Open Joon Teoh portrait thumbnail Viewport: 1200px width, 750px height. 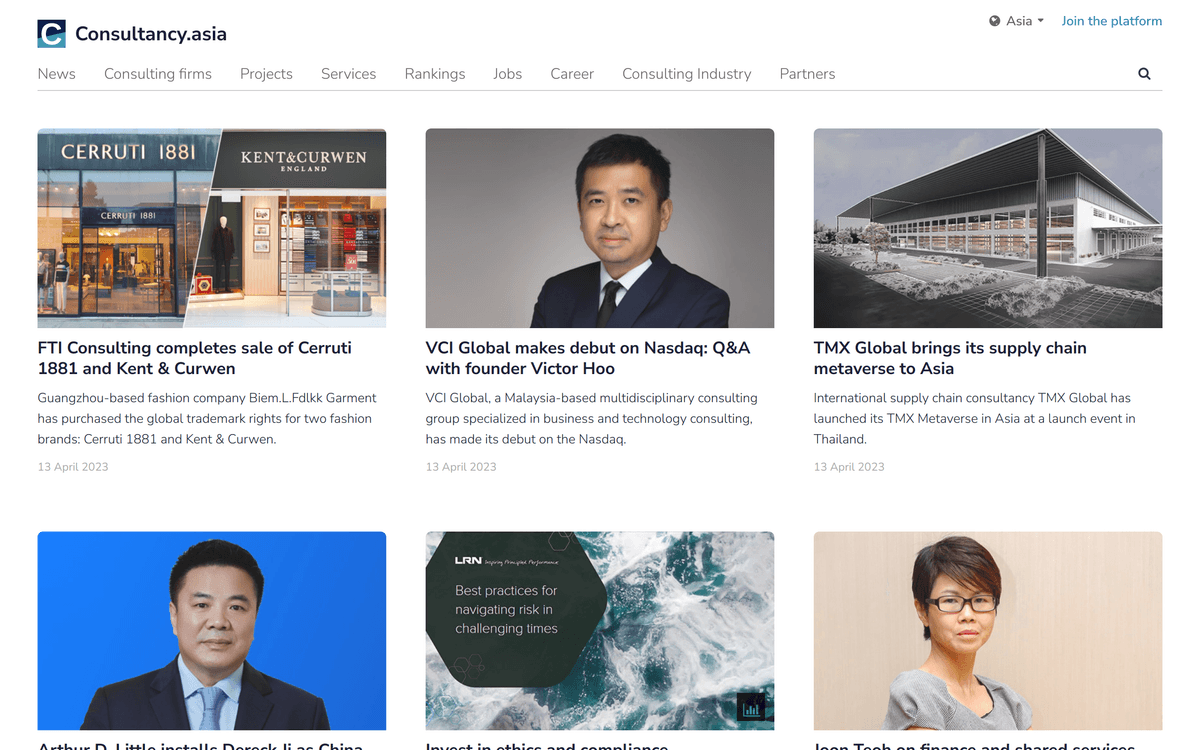pos(988,631)
